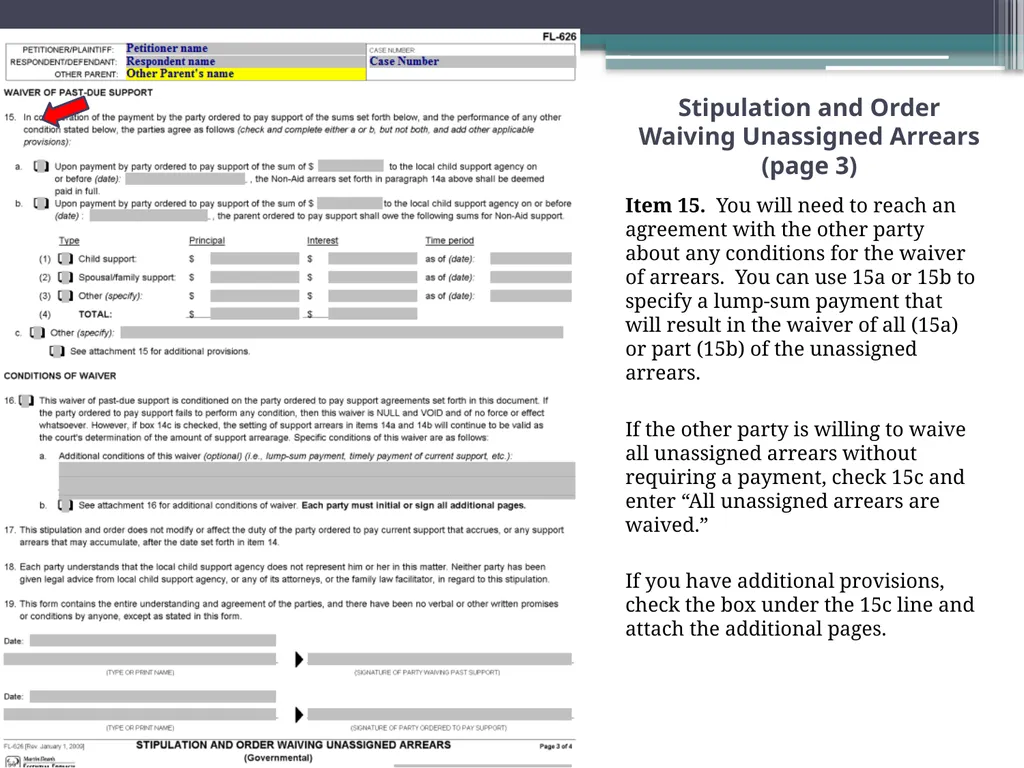The width and height of the screenshot is (1024, 768).
Task: Click TOTAL Interest field
Action: click(372, 314)
